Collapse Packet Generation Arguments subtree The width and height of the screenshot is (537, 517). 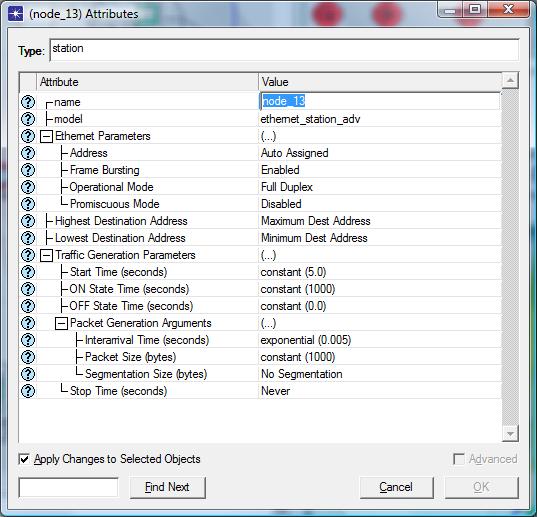61,324
